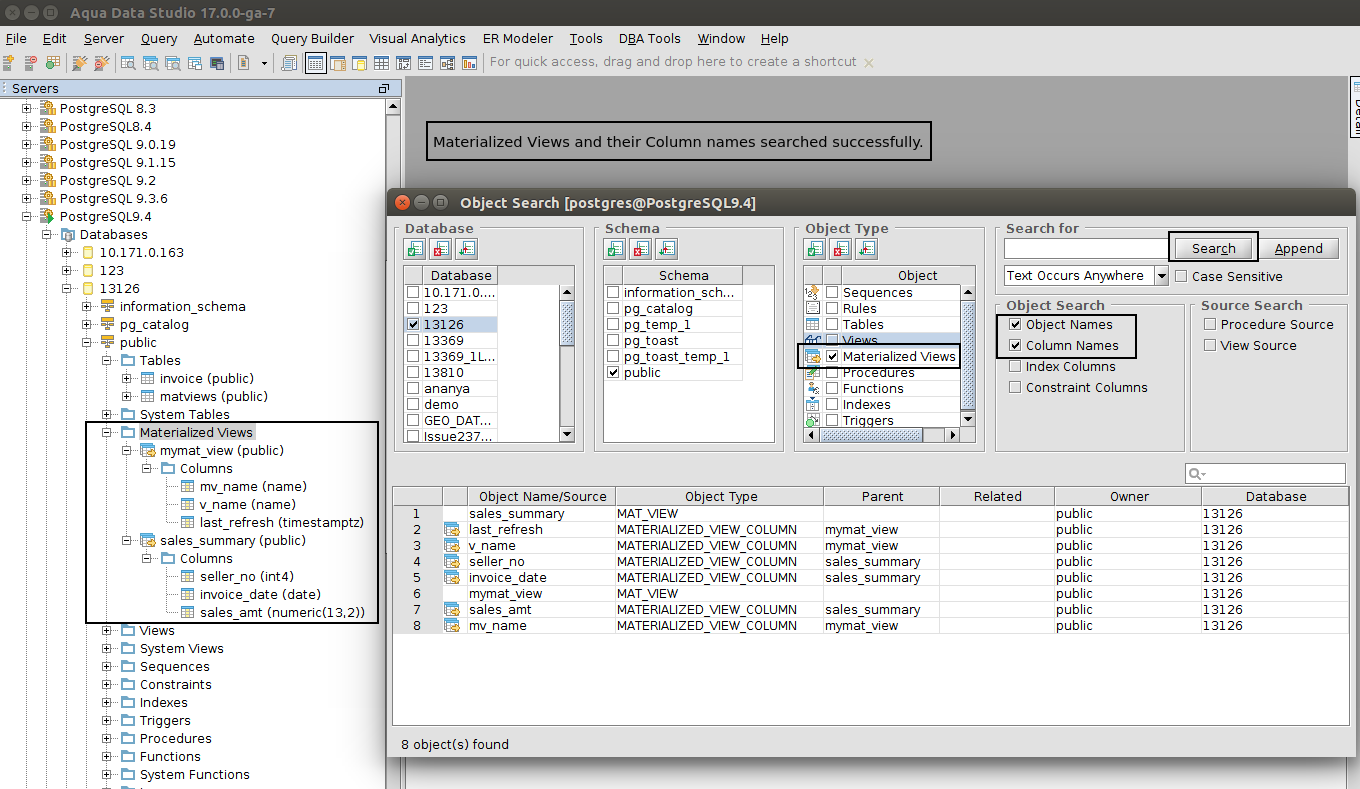Click the Servers panel restore icon

pyautogui.click(x=383, y=89)
